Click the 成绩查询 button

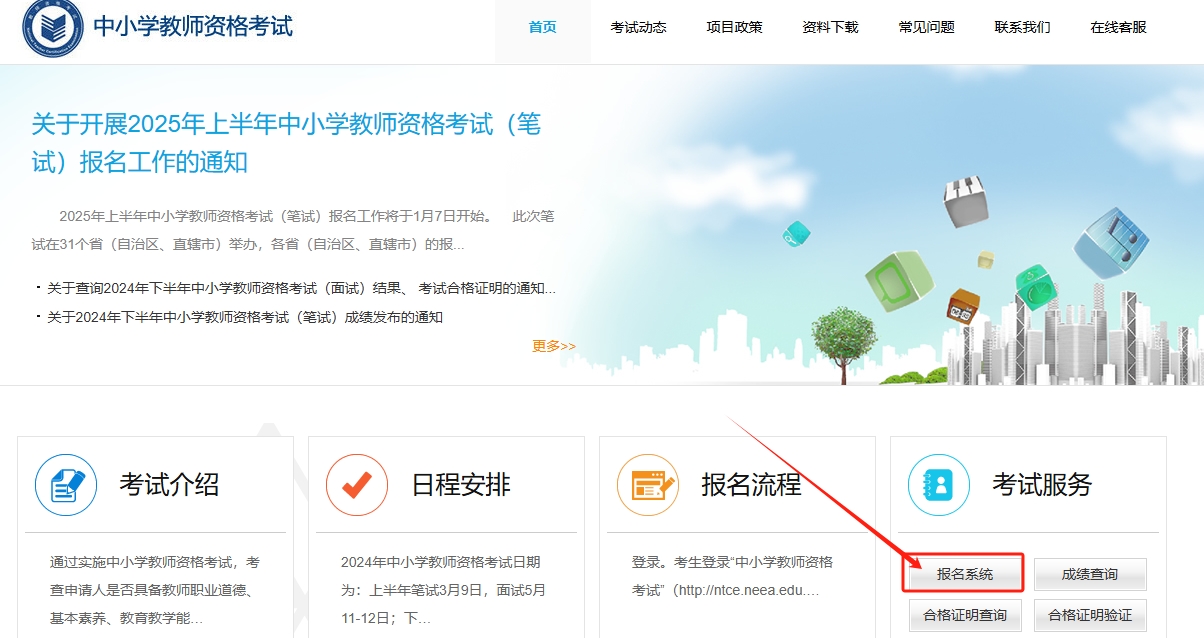click(x=1089, y=574)
